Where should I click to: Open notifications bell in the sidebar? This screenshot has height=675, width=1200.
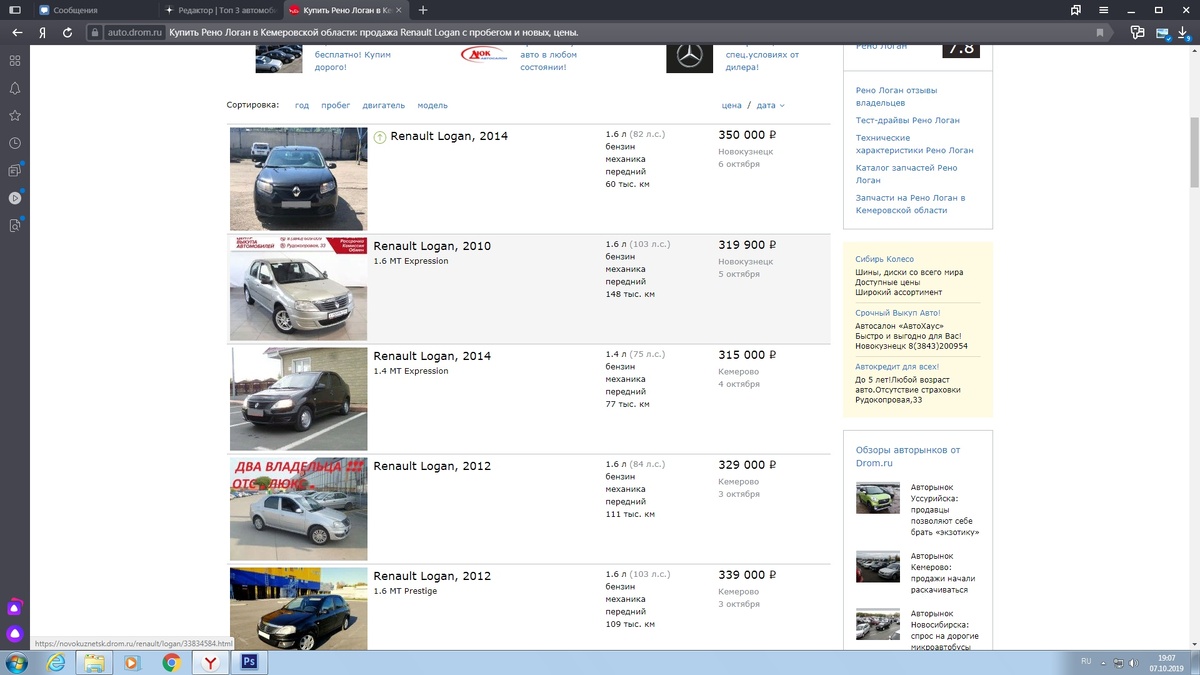(15, 88)
